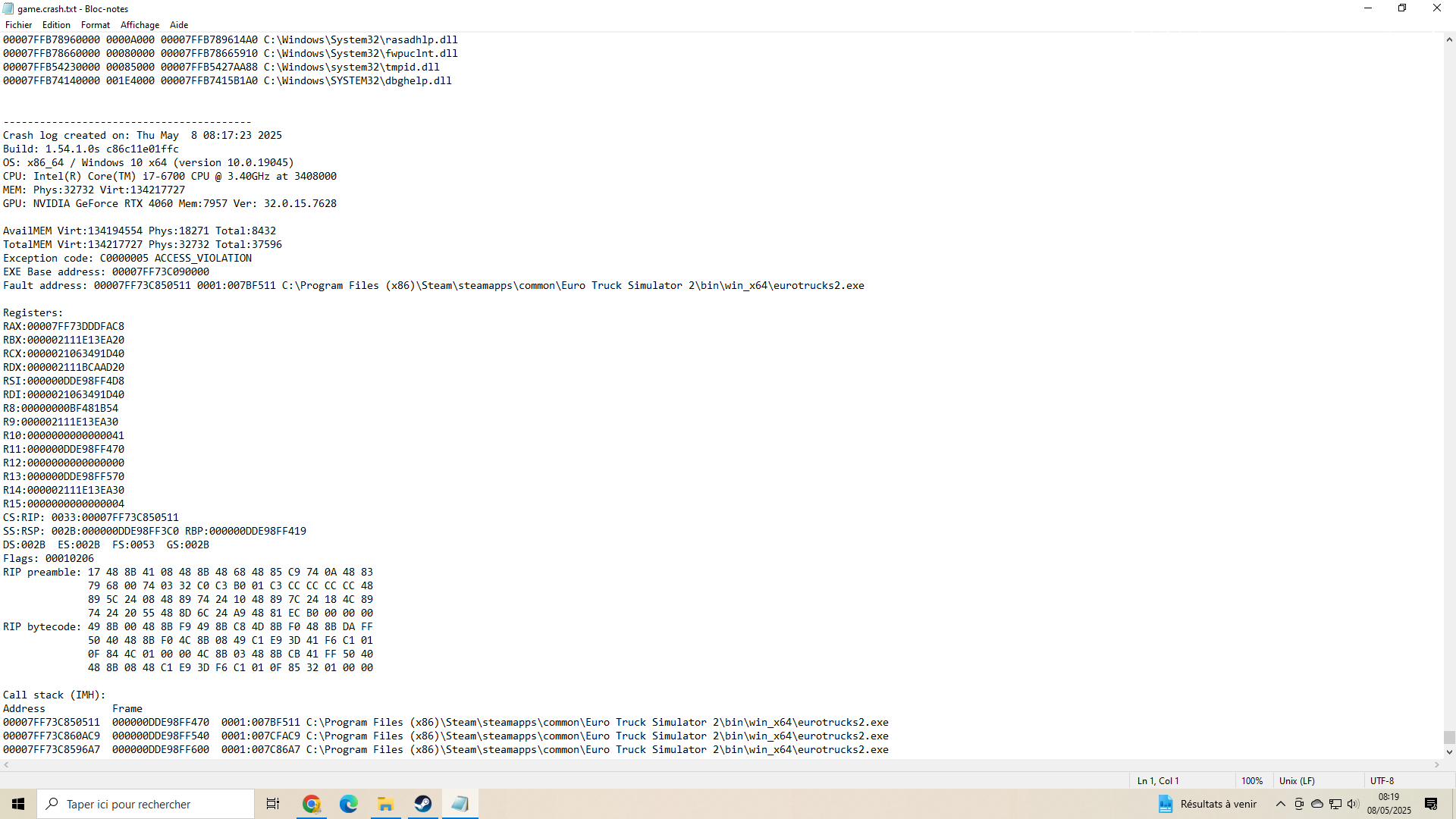Open the Fichier menu
1456x819 pixels.
(x=18, y=25)
